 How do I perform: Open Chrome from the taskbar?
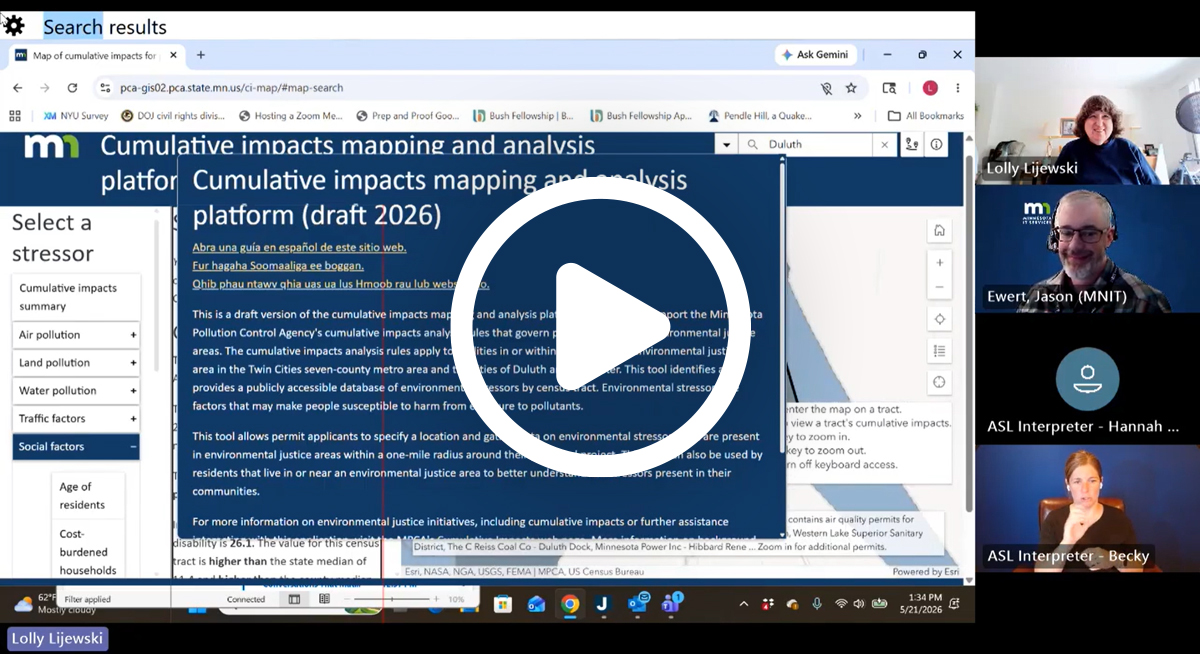(x=569, y=603)
